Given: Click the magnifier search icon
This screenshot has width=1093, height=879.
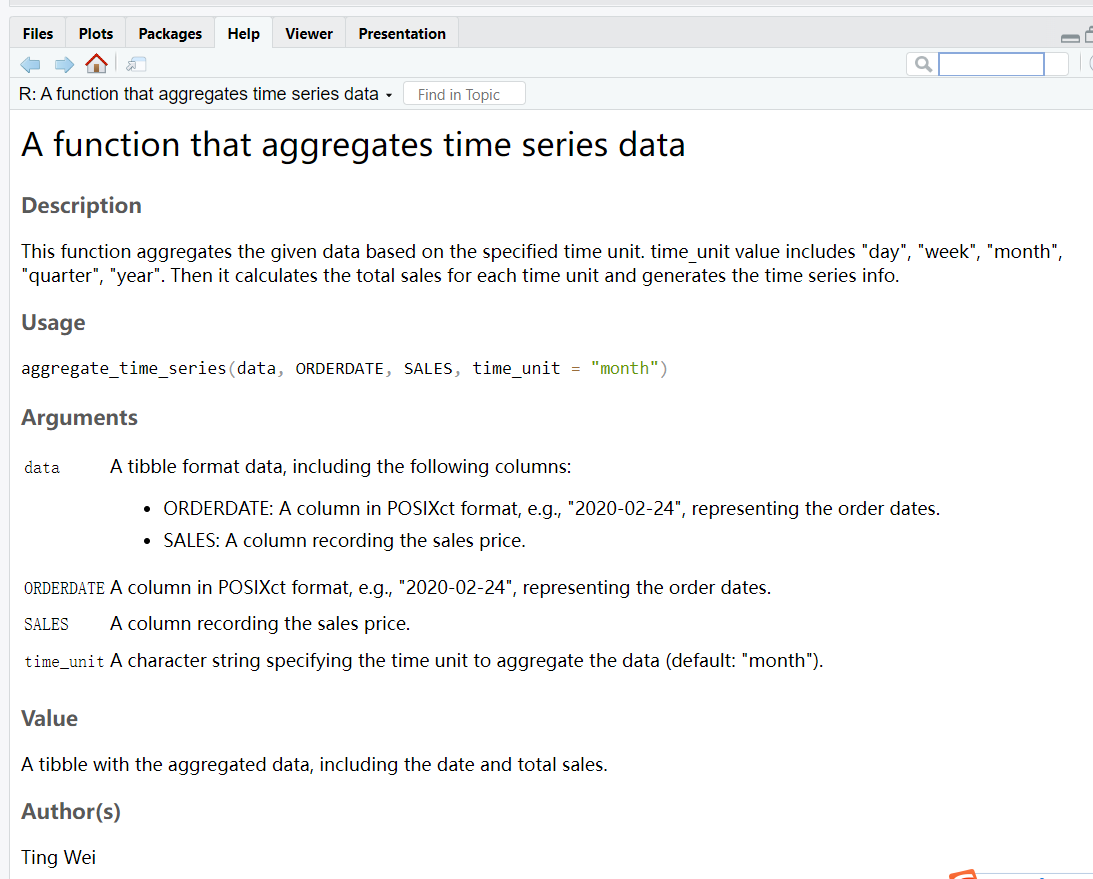Looking at the screenshot, I should click(923, 64).
